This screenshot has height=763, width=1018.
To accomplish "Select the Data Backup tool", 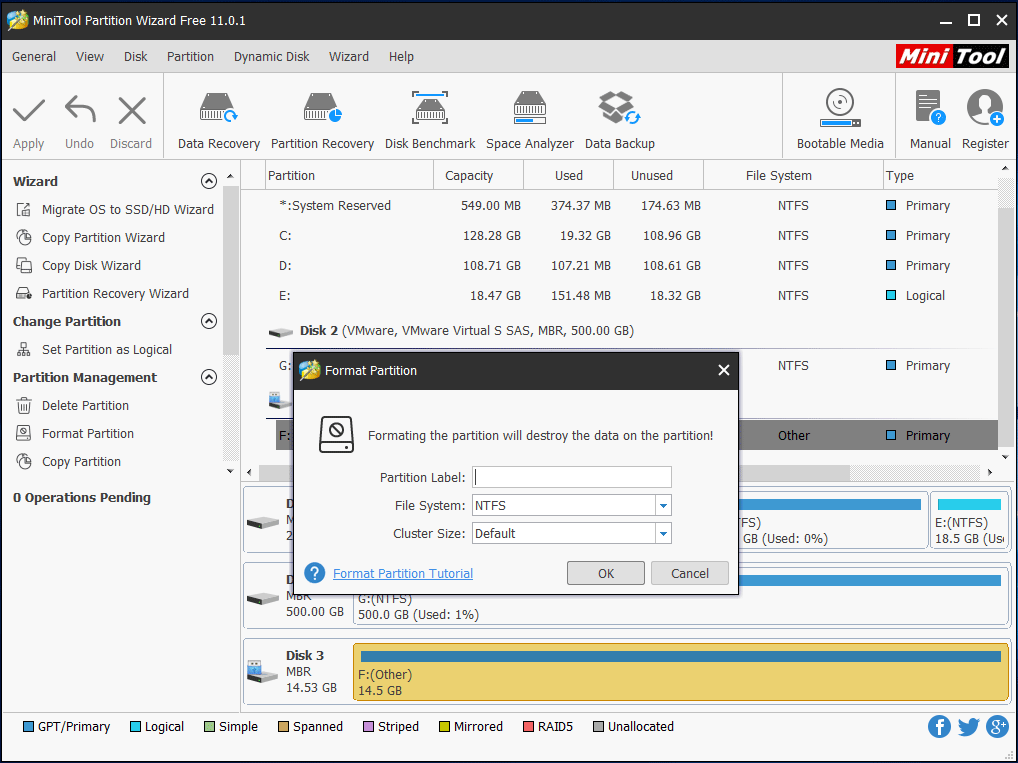I will tap(619, 115).
